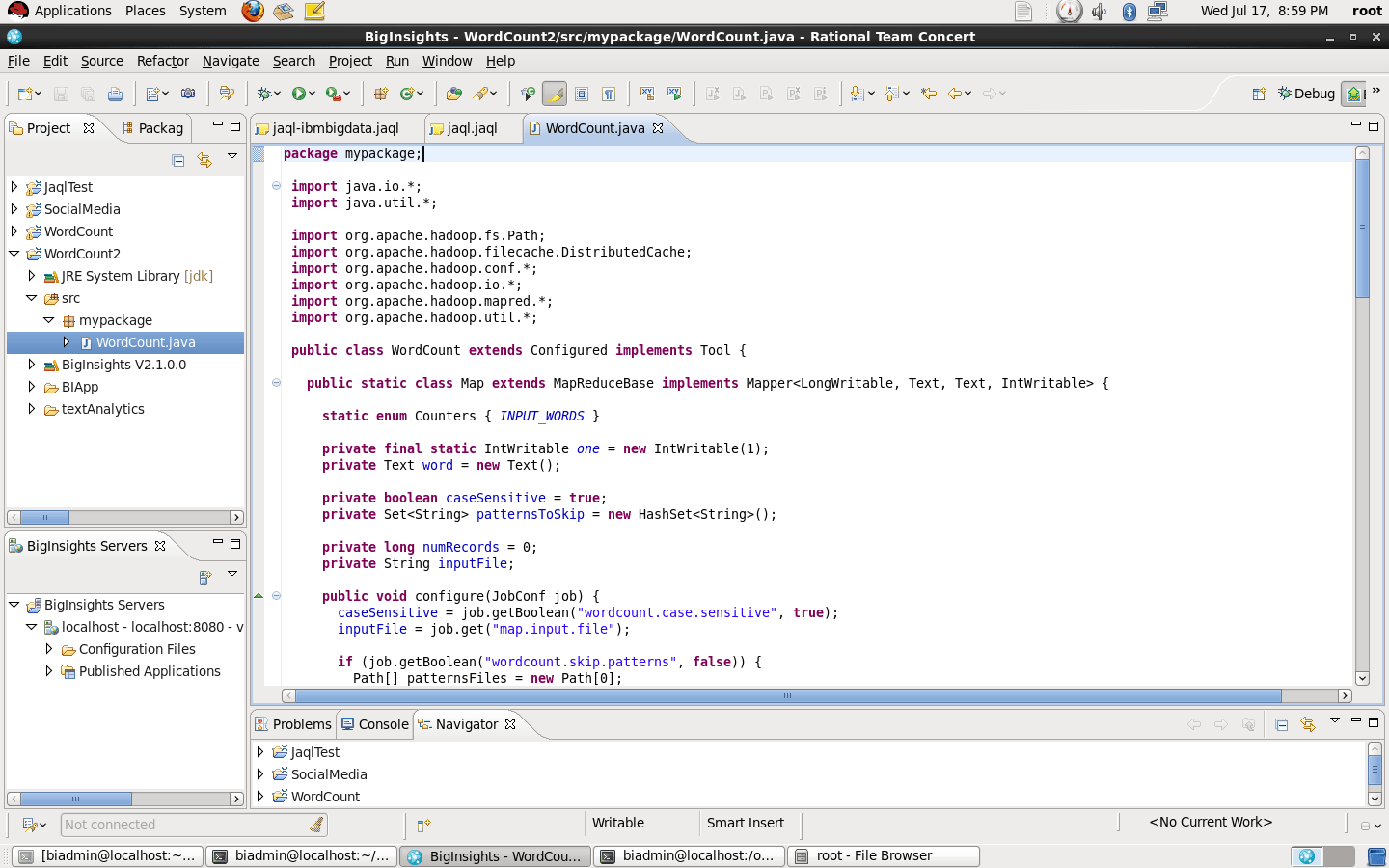The width and height of the screenshot is (1389, 868).
Task: Toggle Link with Editor in Project panel
Action: pyautogui.click(x=204, y=160)
